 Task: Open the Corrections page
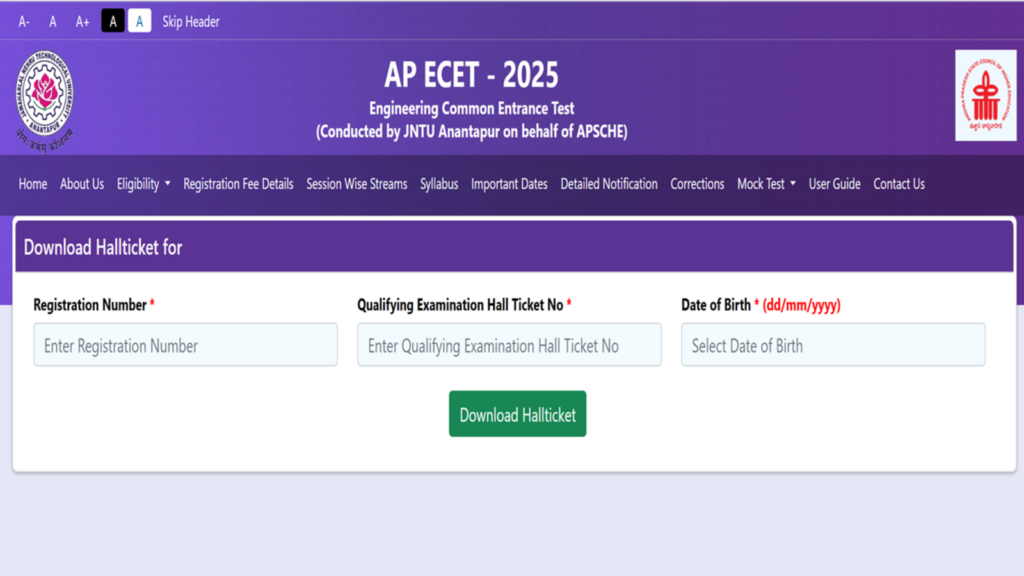tap(697, 184)
